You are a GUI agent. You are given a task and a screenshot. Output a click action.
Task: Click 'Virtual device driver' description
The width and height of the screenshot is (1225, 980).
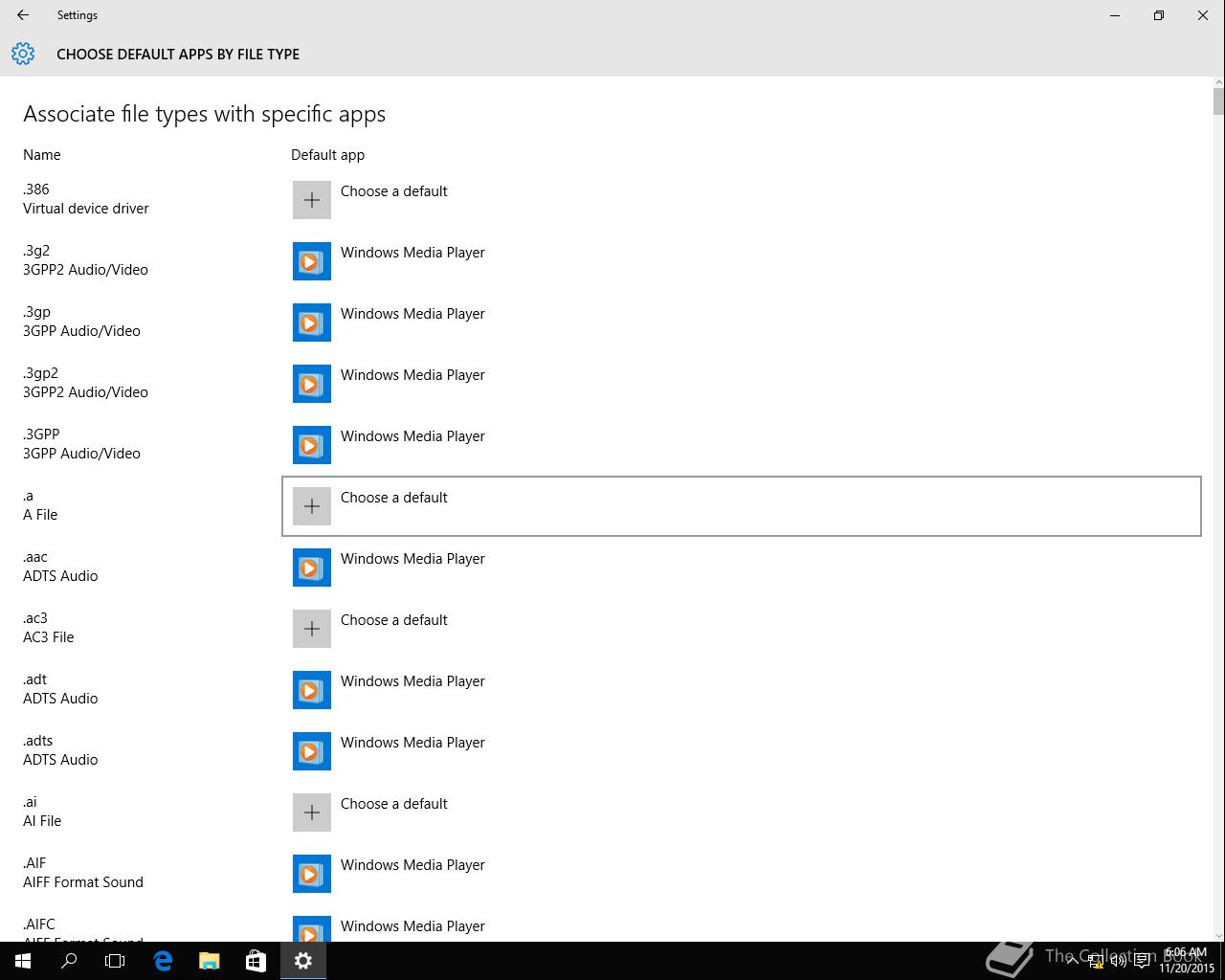pyautogui.click(x=86, y=209)
